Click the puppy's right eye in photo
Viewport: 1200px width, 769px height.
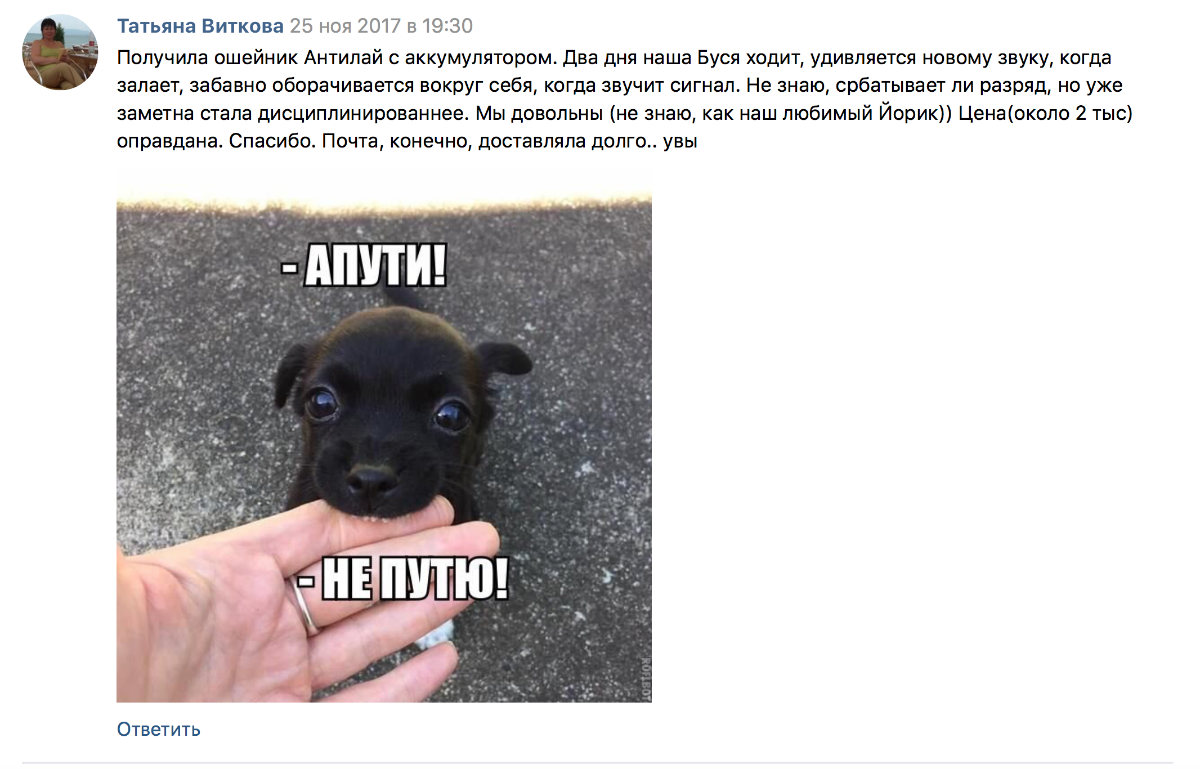click(452, 413)
